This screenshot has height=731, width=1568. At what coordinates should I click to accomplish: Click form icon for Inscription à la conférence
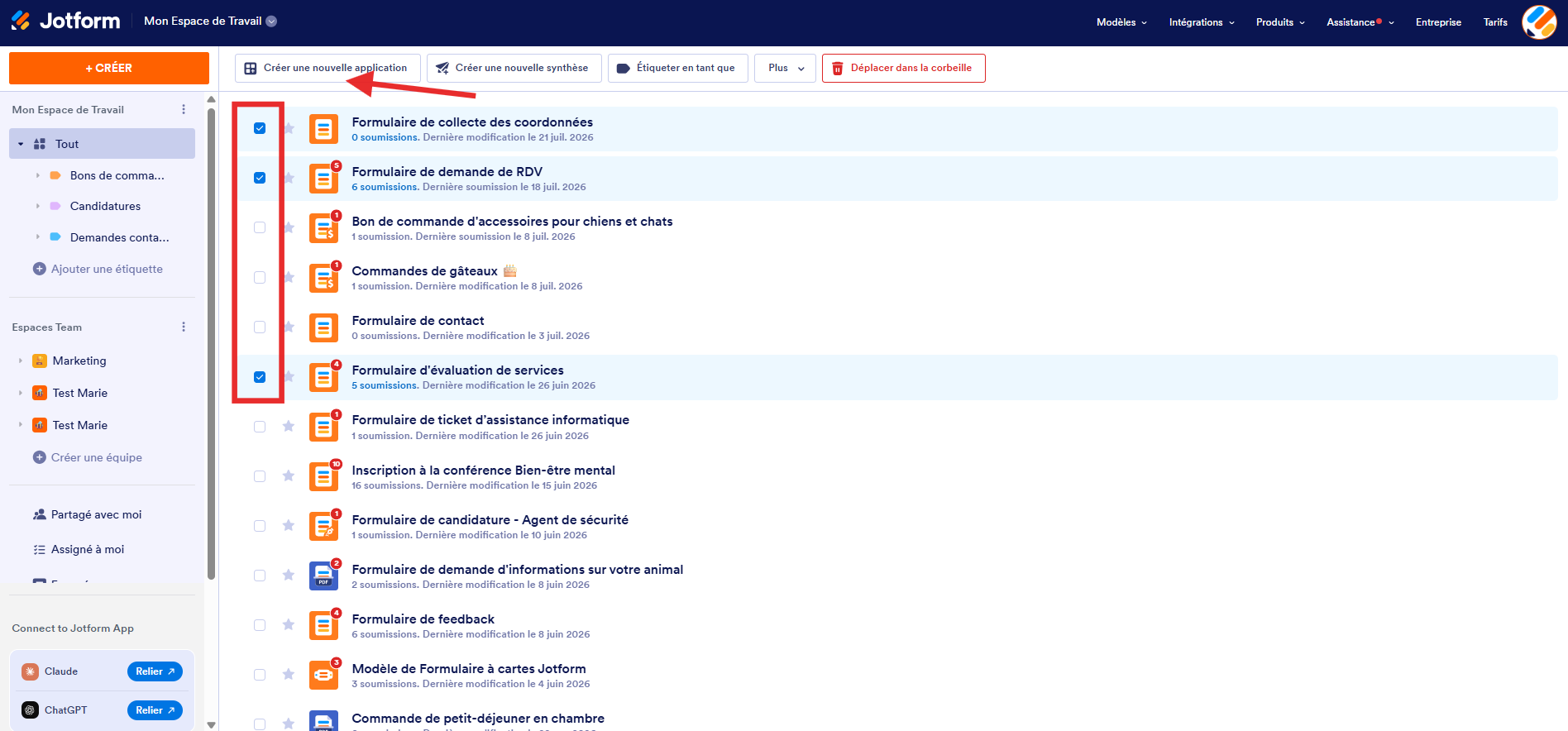click(323, 477)
